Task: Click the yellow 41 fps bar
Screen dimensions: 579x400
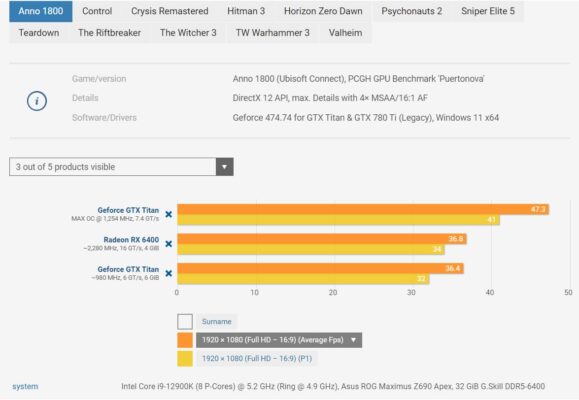Action: 338,220
